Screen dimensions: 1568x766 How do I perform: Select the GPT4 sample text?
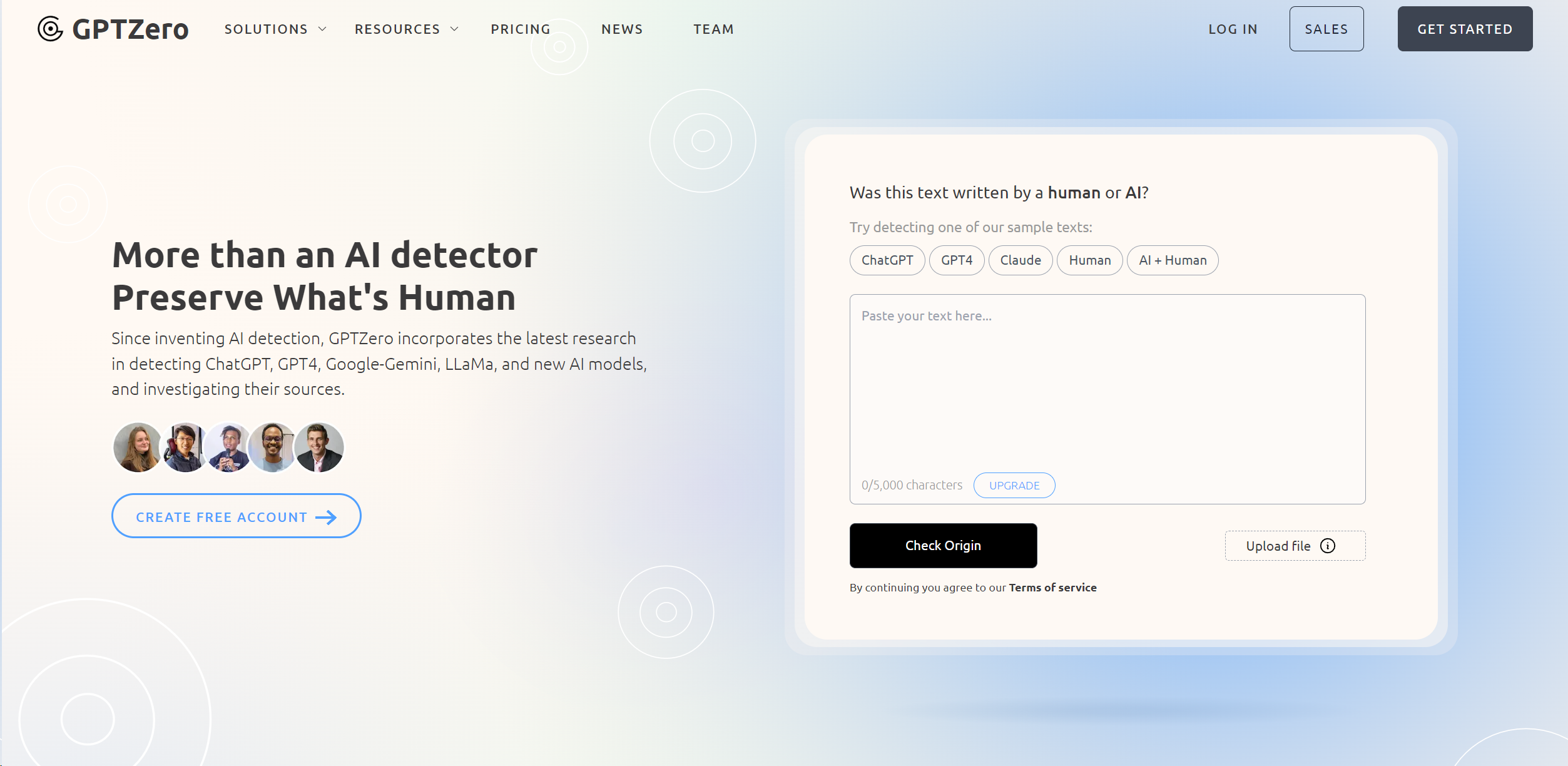[x=956, y=260]
